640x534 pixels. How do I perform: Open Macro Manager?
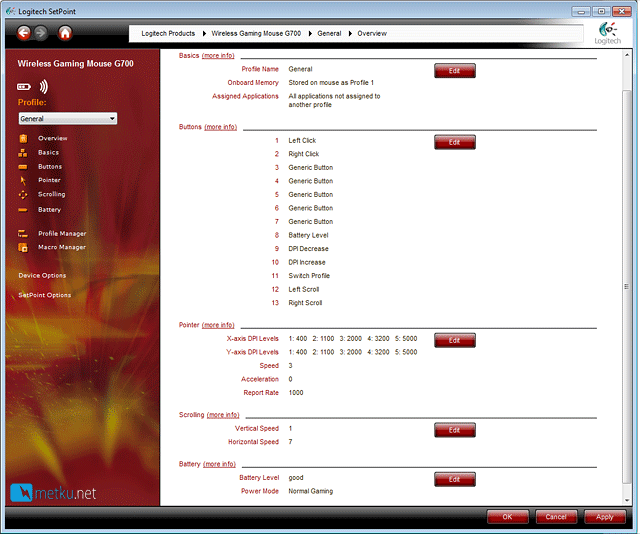tap(62, 247)
